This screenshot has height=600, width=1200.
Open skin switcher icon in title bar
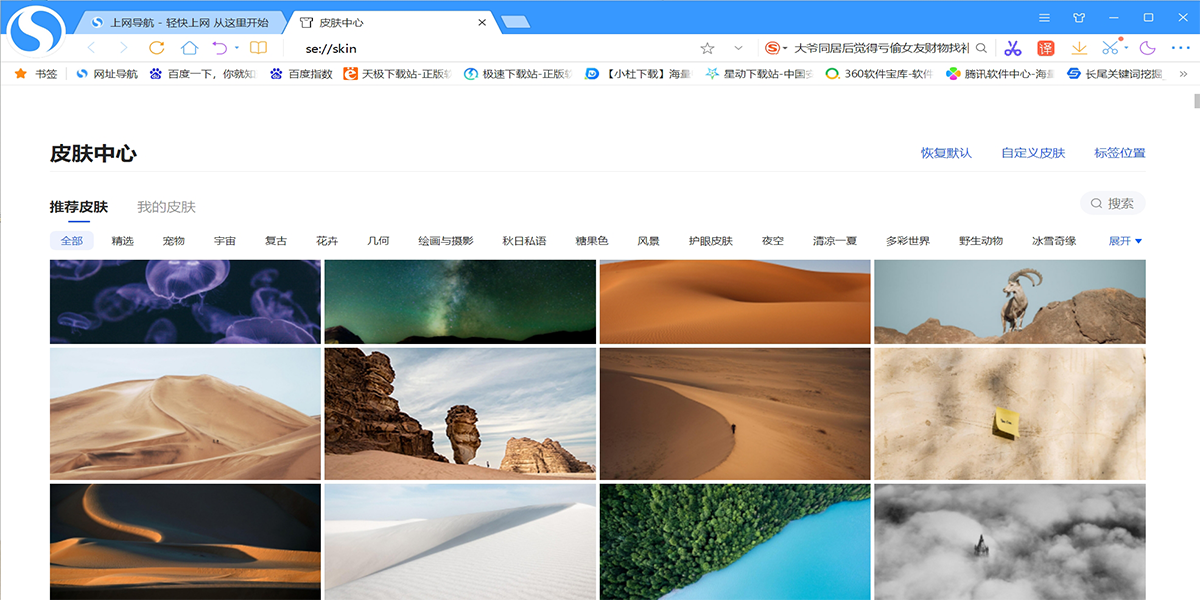pyautogui.click(x=1076, y=17)
